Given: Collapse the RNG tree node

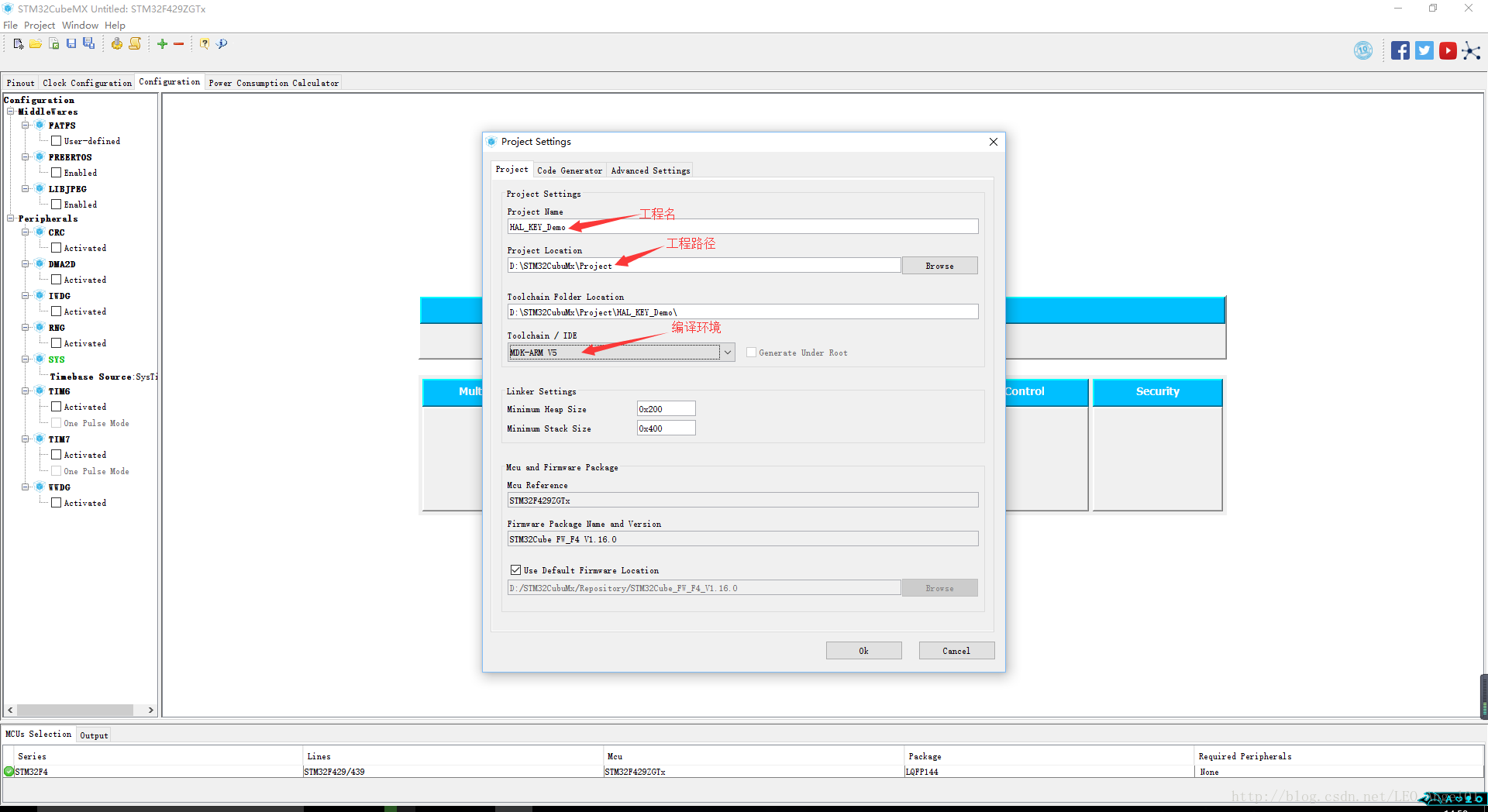Looking at the screenshot, I should tap(26, 327).
